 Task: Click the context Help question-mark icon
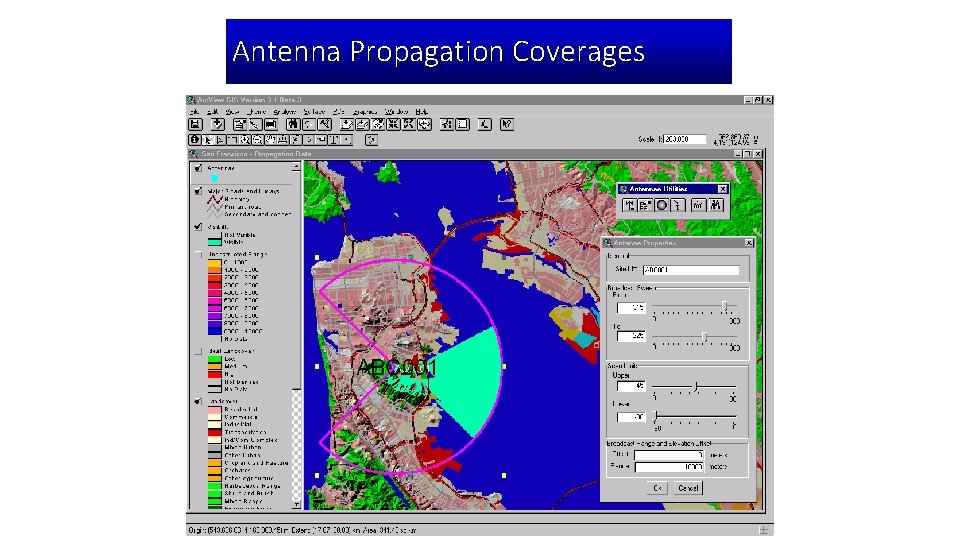coord(507,124)
